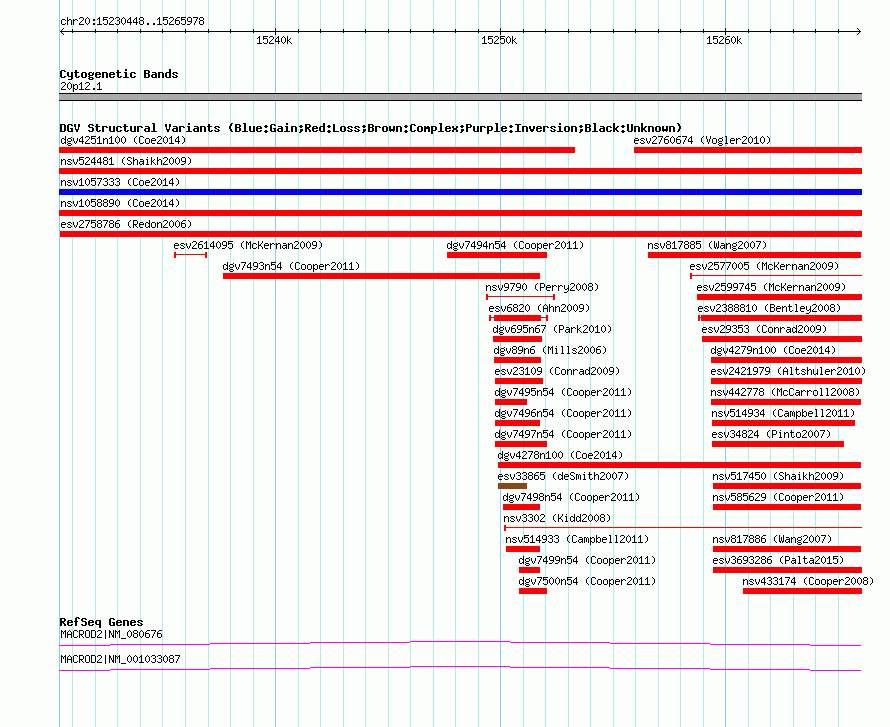Screen dimensions: 890x727
Task: Click dgv7497n54 (Cooper2011) label
Action: tap(563, 434)
